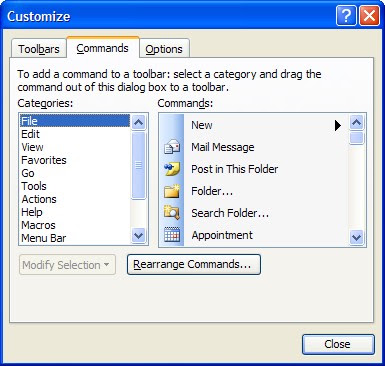Viewport: 385px width, 366px height.
Task: Close the Customize dialog with X
Action: pos(369,15)
